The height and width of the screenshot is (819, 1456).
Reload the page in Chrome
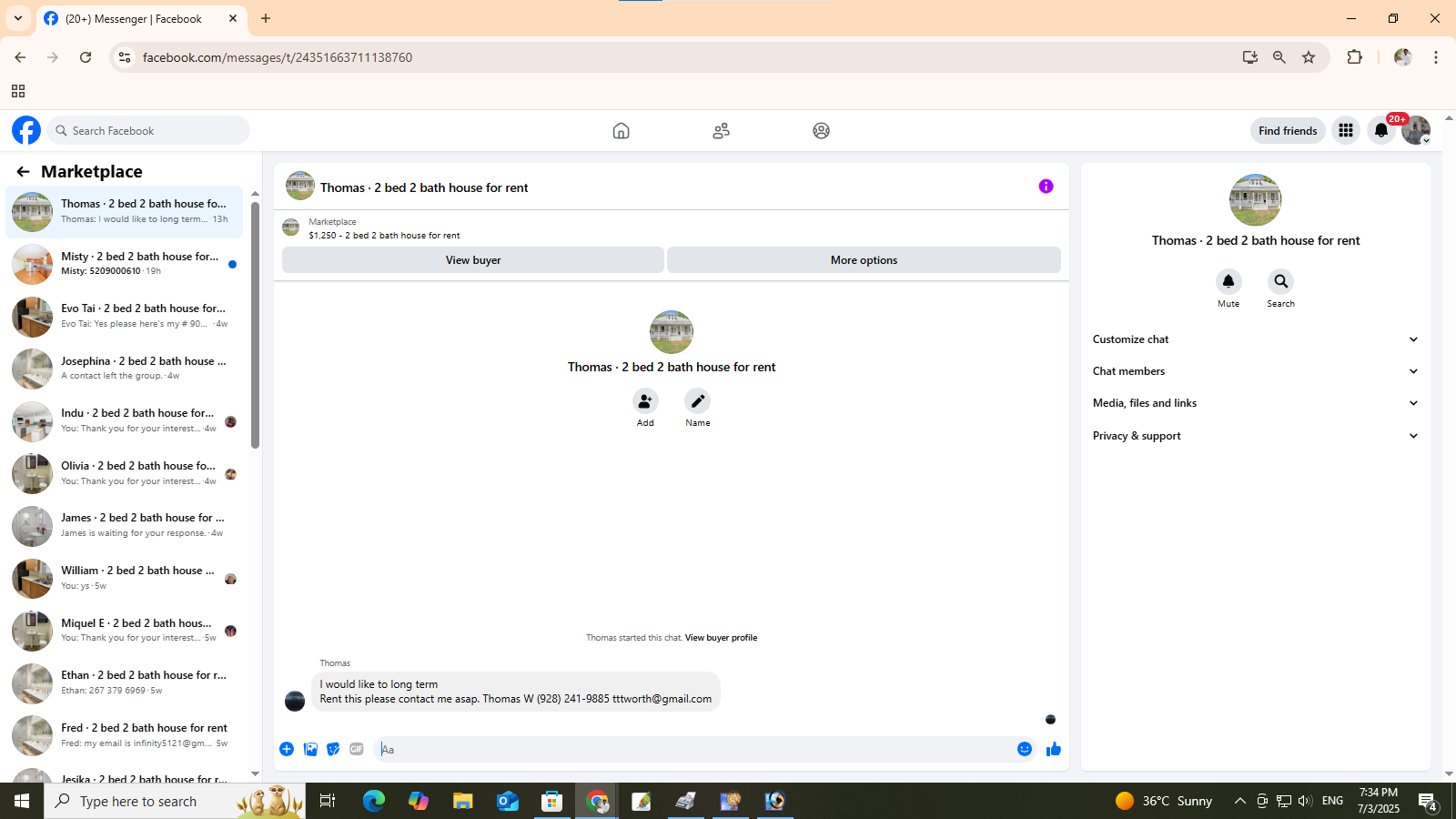pos(86,57)
